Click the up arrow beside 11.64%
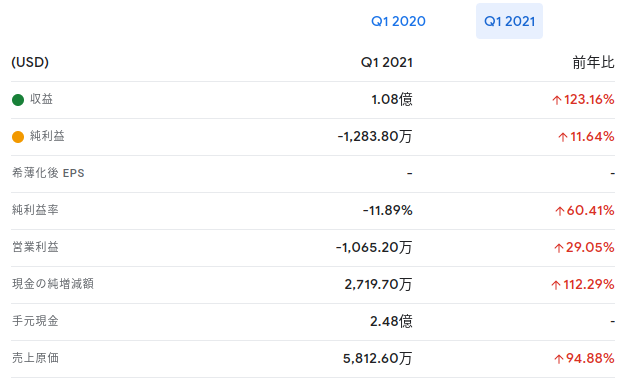Screen dimensions: 627x384 tap(563, 137)
